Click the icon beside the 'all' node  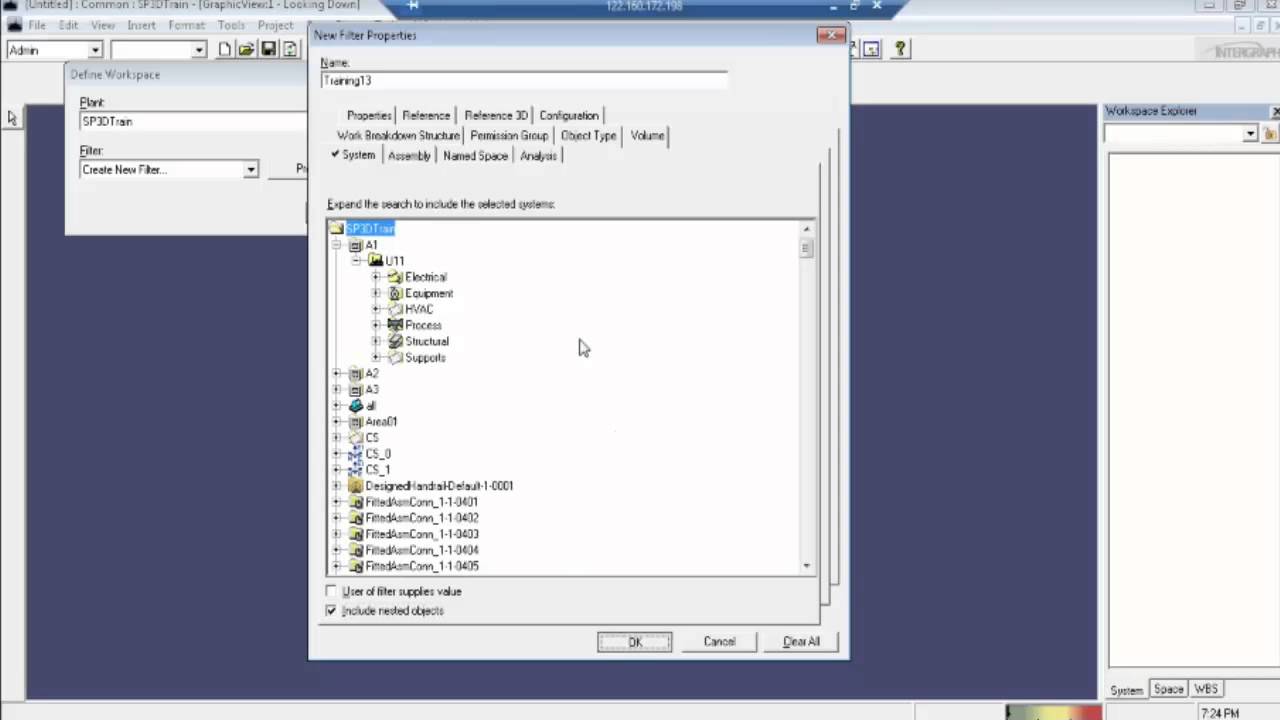pos(356,406)
